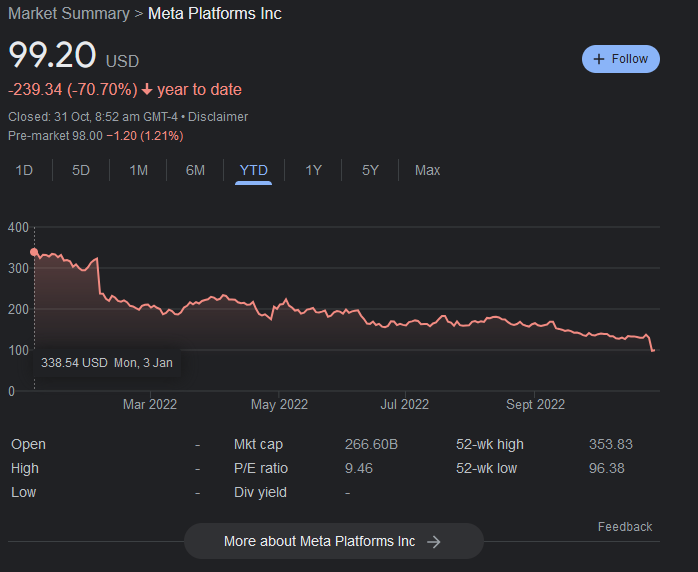Click the Pre-market 98.00 text

point(55,136)
